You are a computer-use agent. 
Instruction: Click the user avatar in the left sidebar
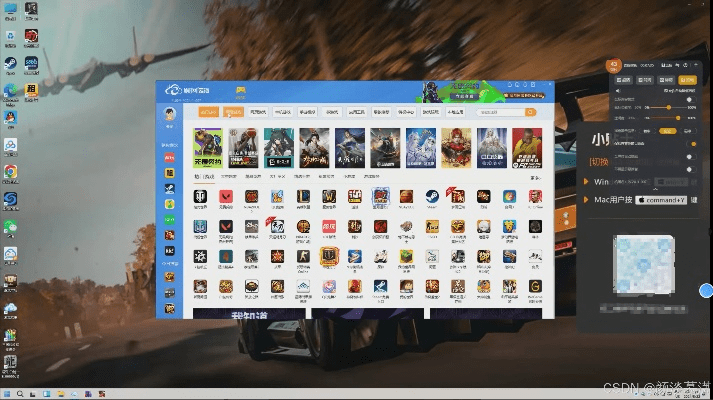click(x=170, y=115)
